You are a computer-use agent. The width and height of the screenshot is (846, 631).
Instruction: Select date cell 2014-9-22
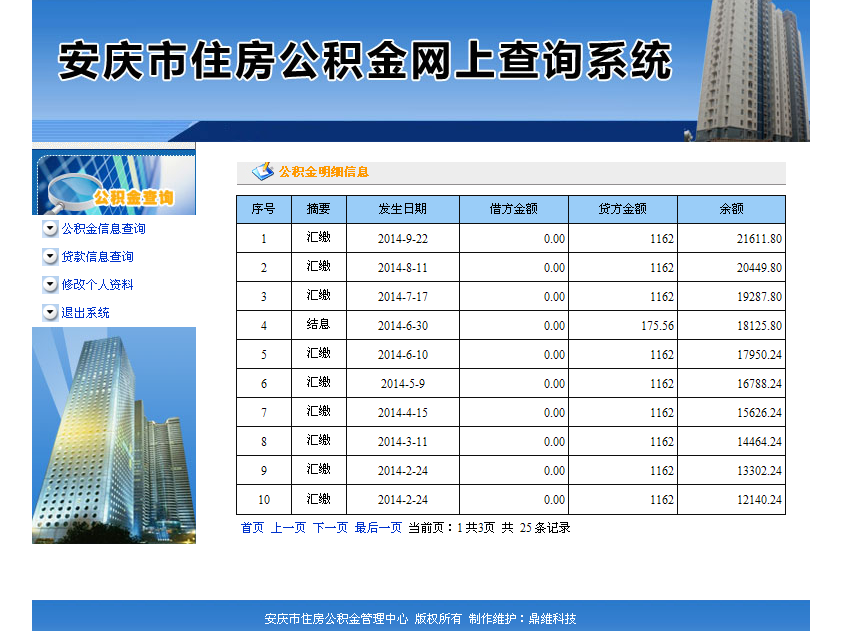[x=403, y=238]
